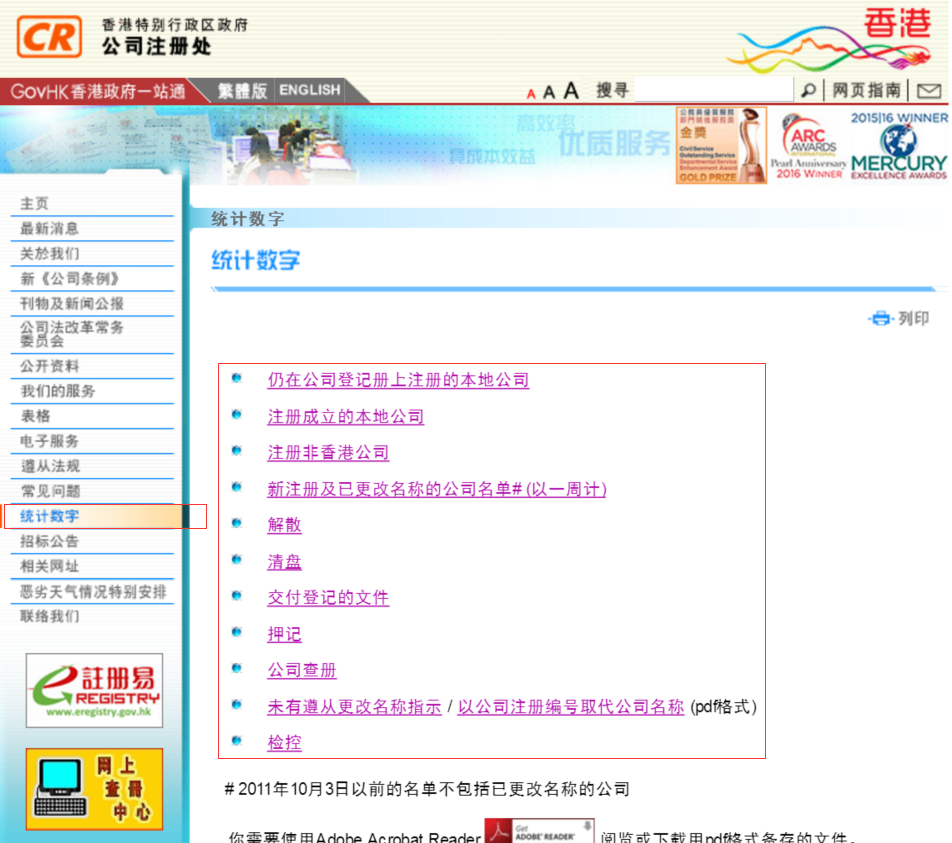Viewport: 952px width, 843px height.
Task: Open the email contact envelope icon
Action: pos(929,90)
